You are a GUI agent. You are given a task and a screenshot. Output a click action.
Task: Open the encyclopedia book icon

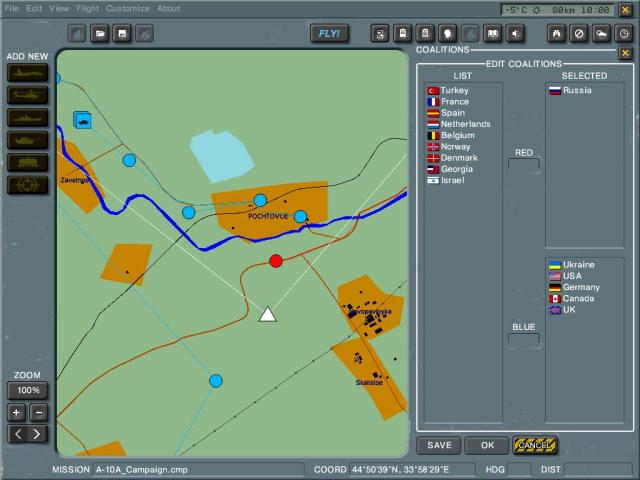point(493,33)
